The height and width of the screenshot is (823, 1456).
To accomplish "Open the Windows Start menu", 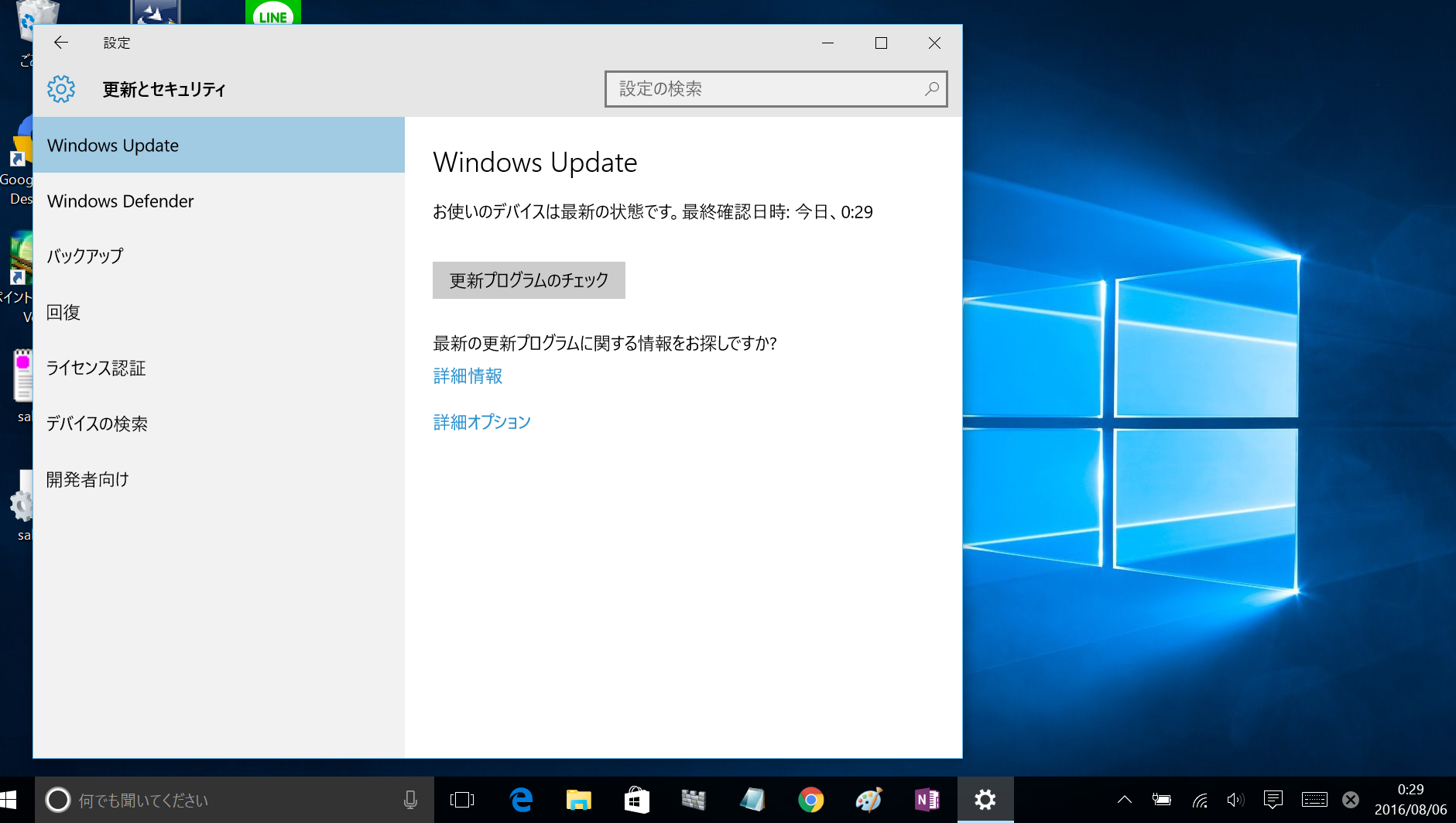I will pos(9,800).
